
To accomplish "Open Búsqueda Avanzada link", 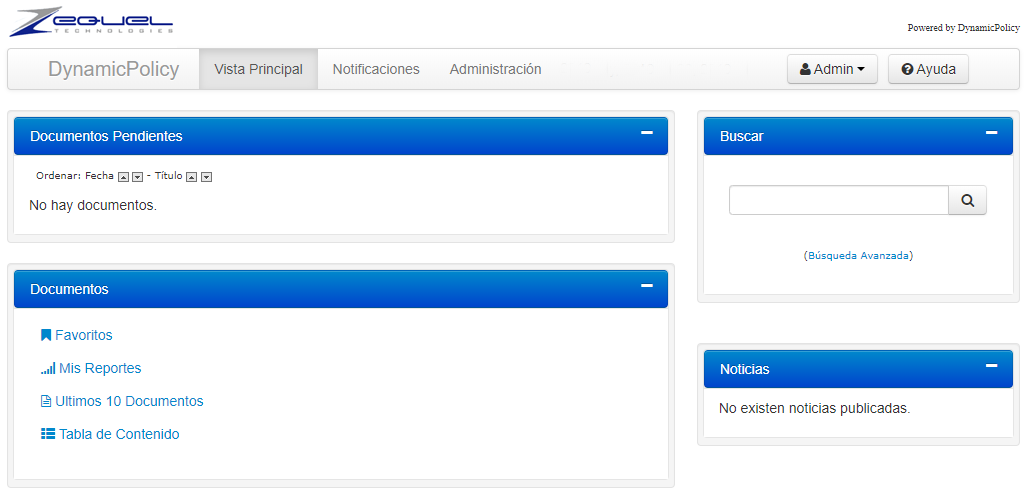I will pos(858,256).
